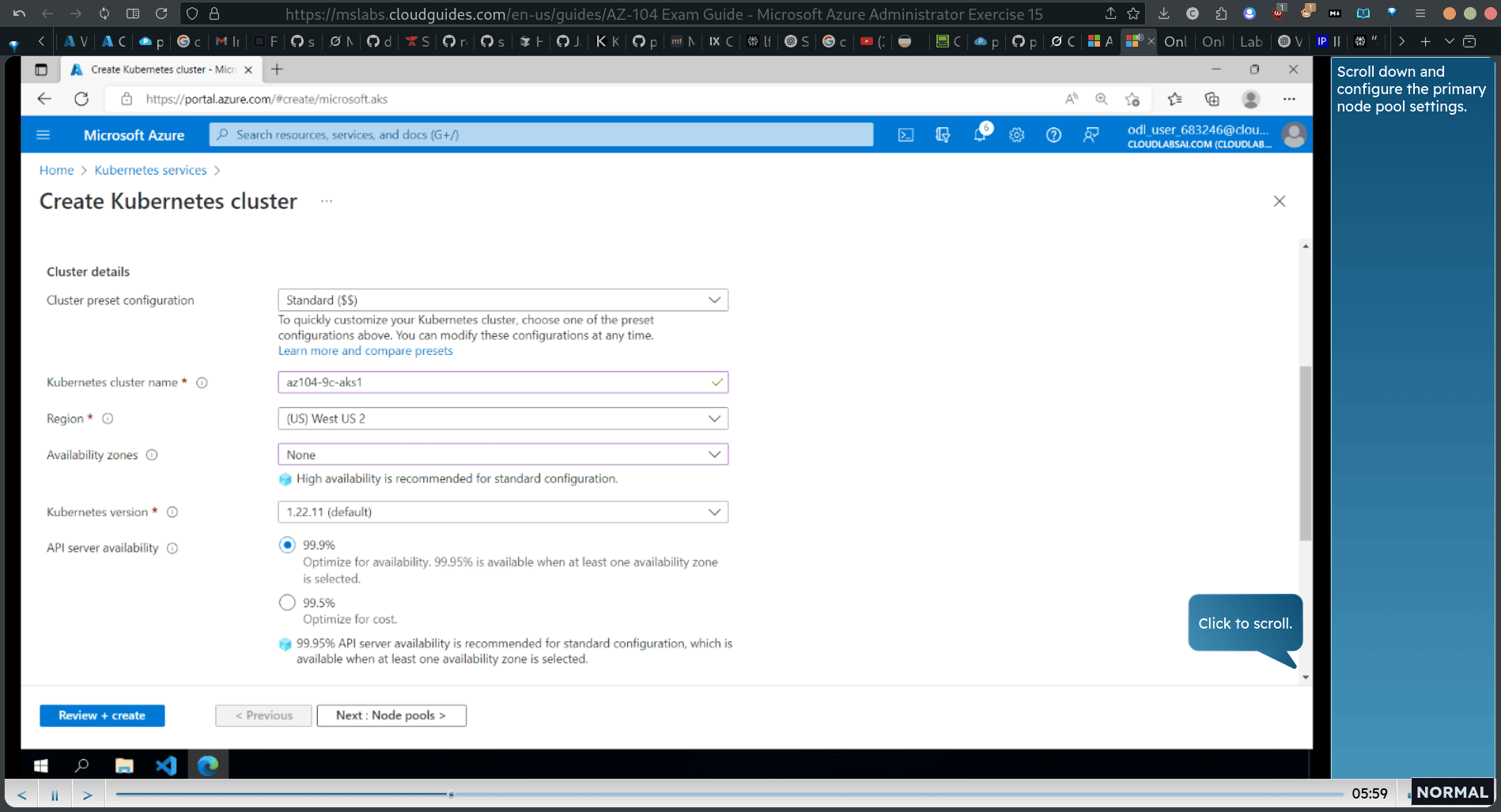Click the info icon next to Kubernetes cluster name
The height and width of the screenshot is (812, 1501).
pos(202,383)
